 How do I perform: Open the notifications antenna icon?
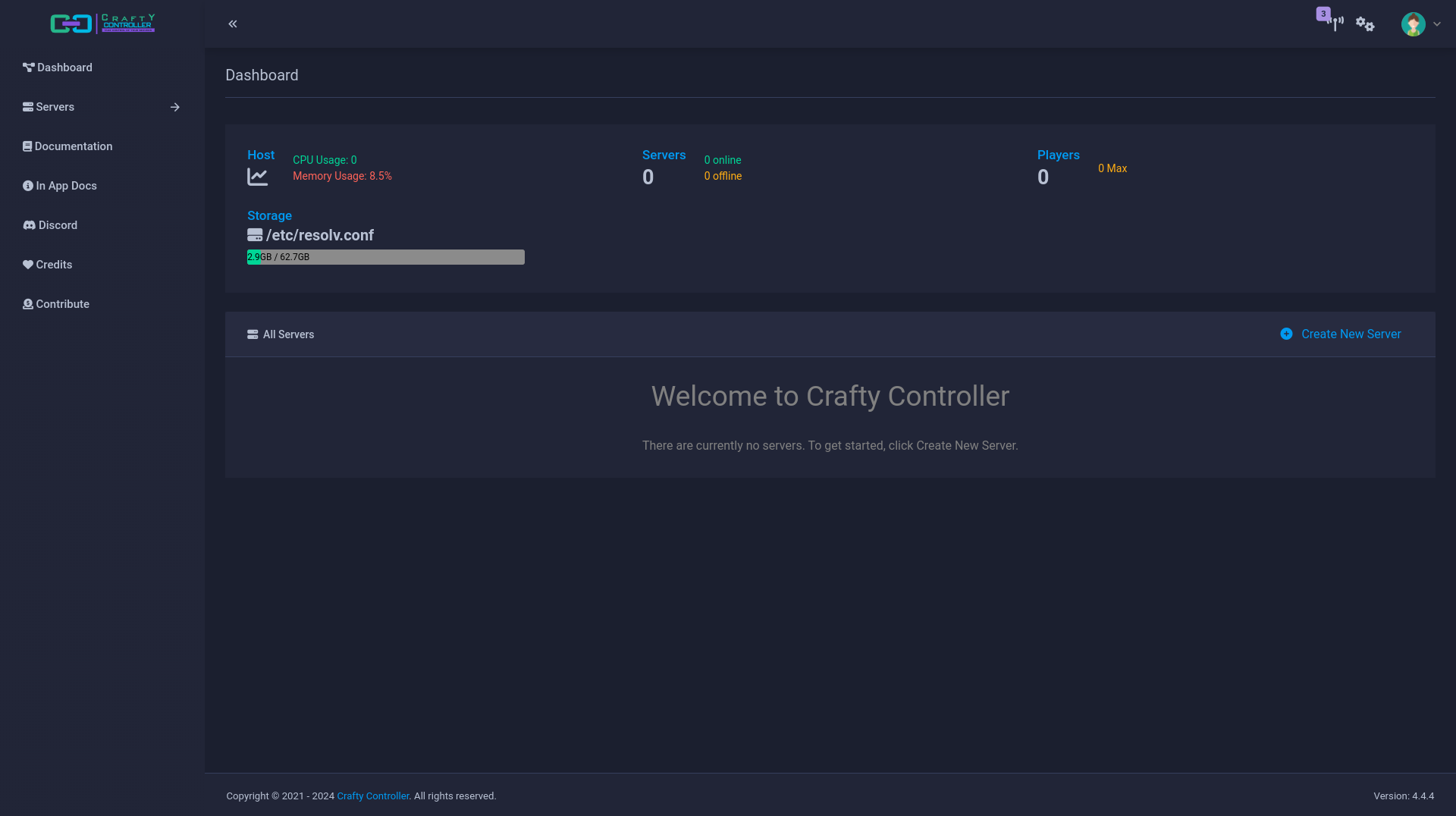click(1335, 24)
